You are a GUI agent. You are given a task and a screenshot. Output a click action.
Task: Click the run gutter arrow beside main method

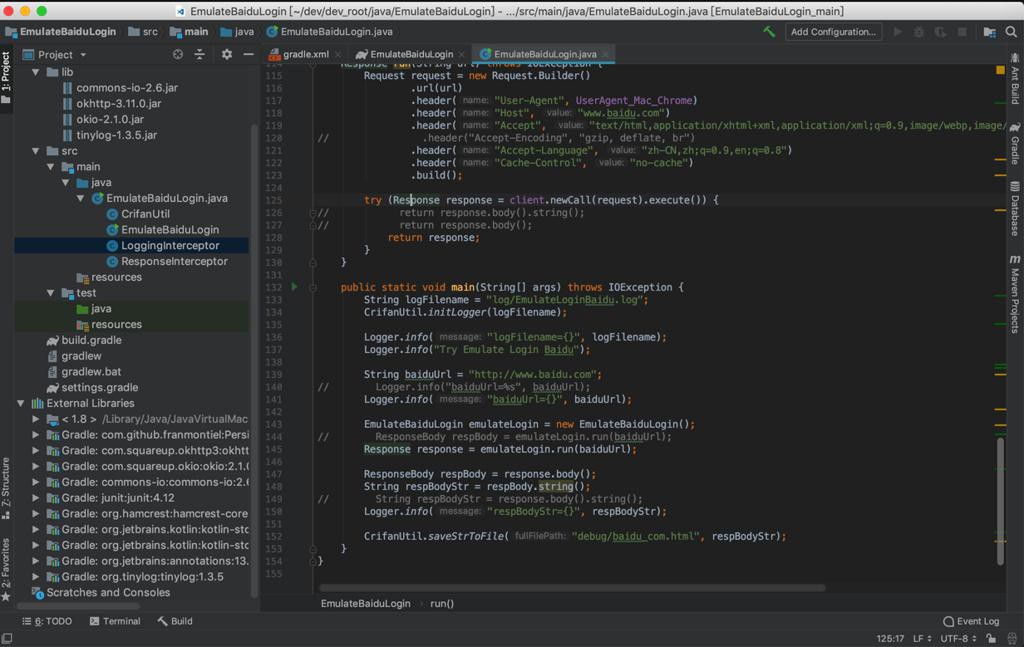tap(294, 287)
